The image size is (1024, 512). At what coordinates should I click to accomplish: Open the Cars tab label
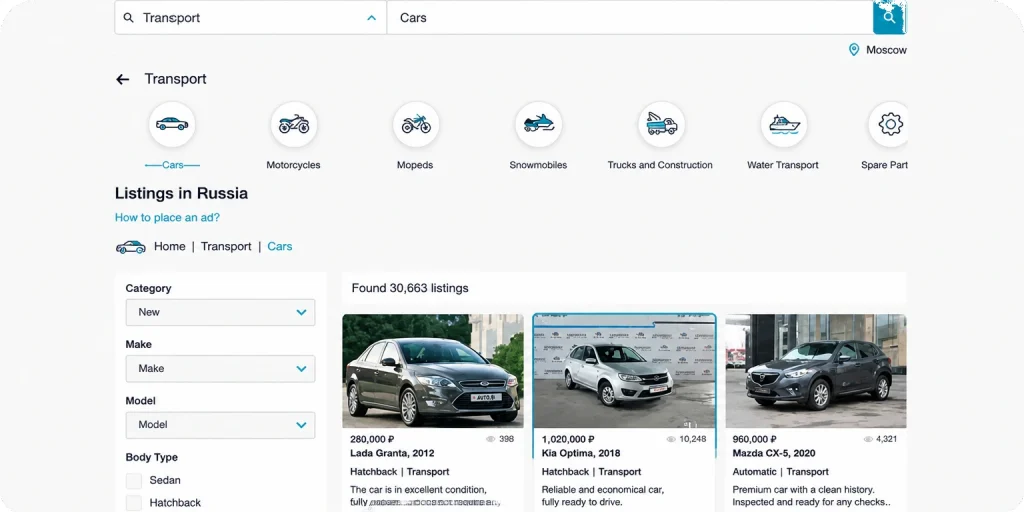pos(172,165)
